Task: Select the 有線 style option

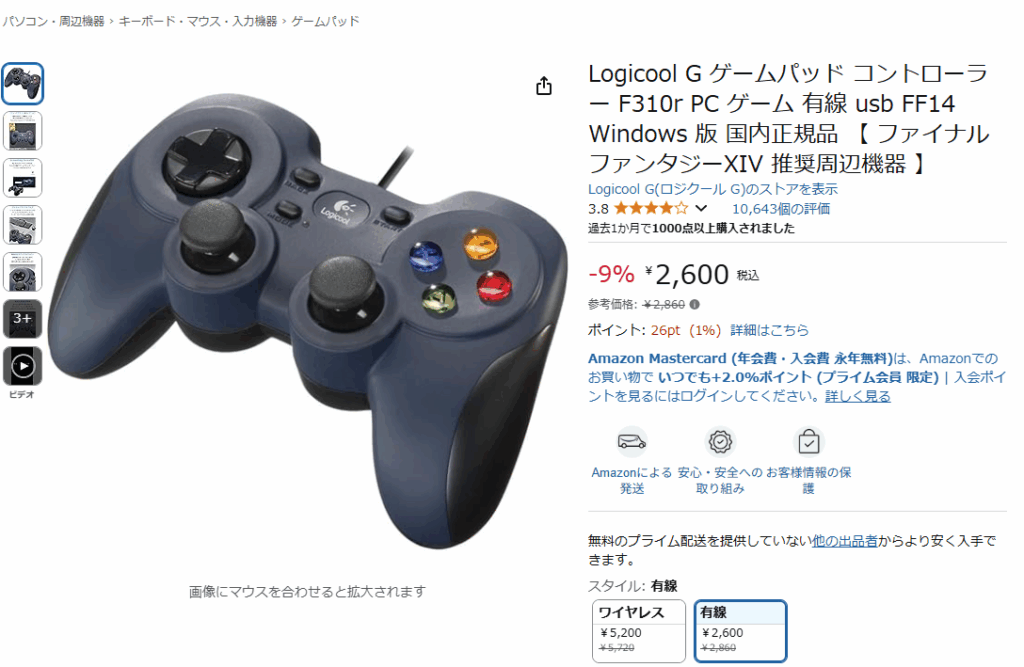Action: pos(741,631)
